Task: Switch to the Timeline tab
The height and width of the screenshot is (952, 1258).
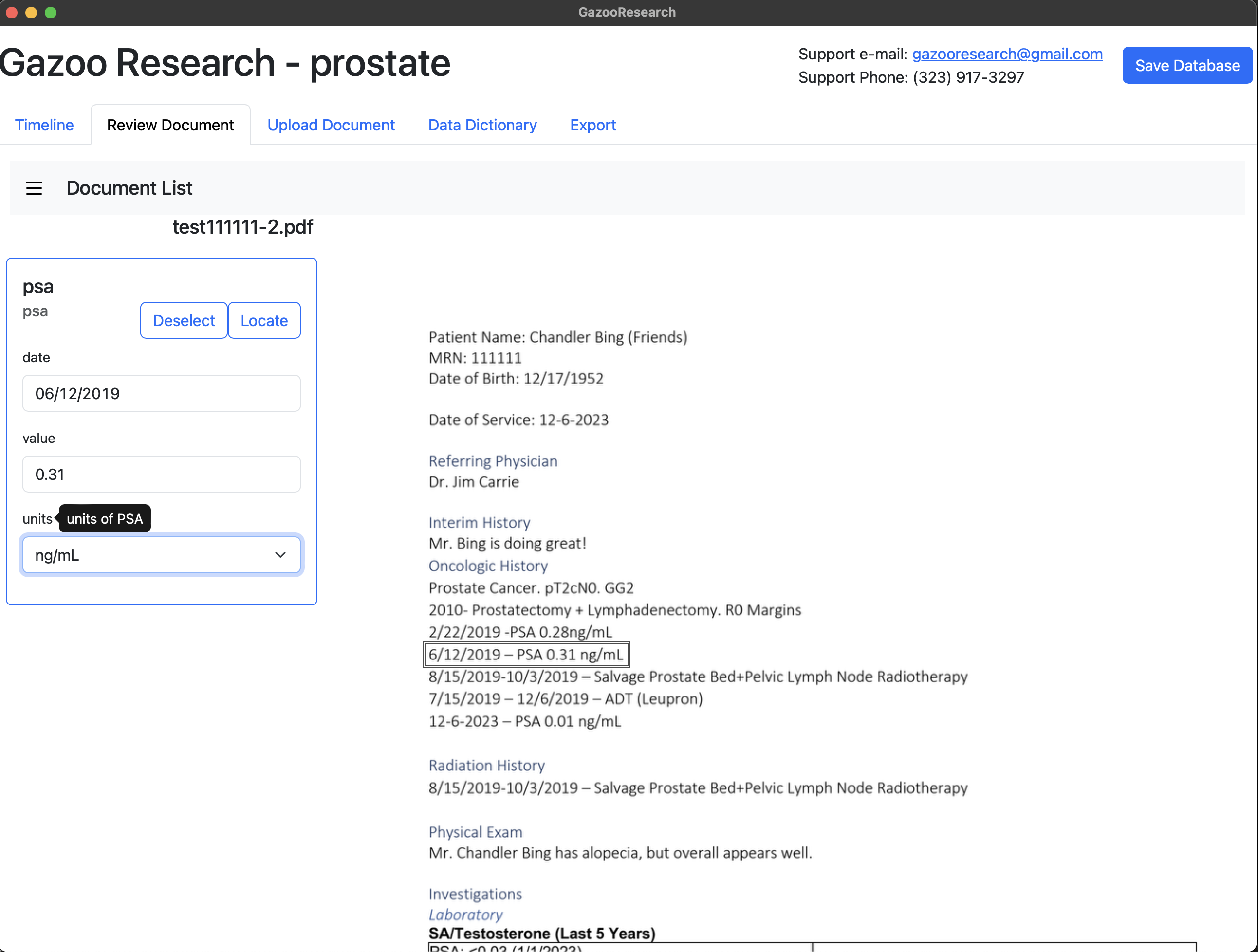Action: tap(44, 125)
